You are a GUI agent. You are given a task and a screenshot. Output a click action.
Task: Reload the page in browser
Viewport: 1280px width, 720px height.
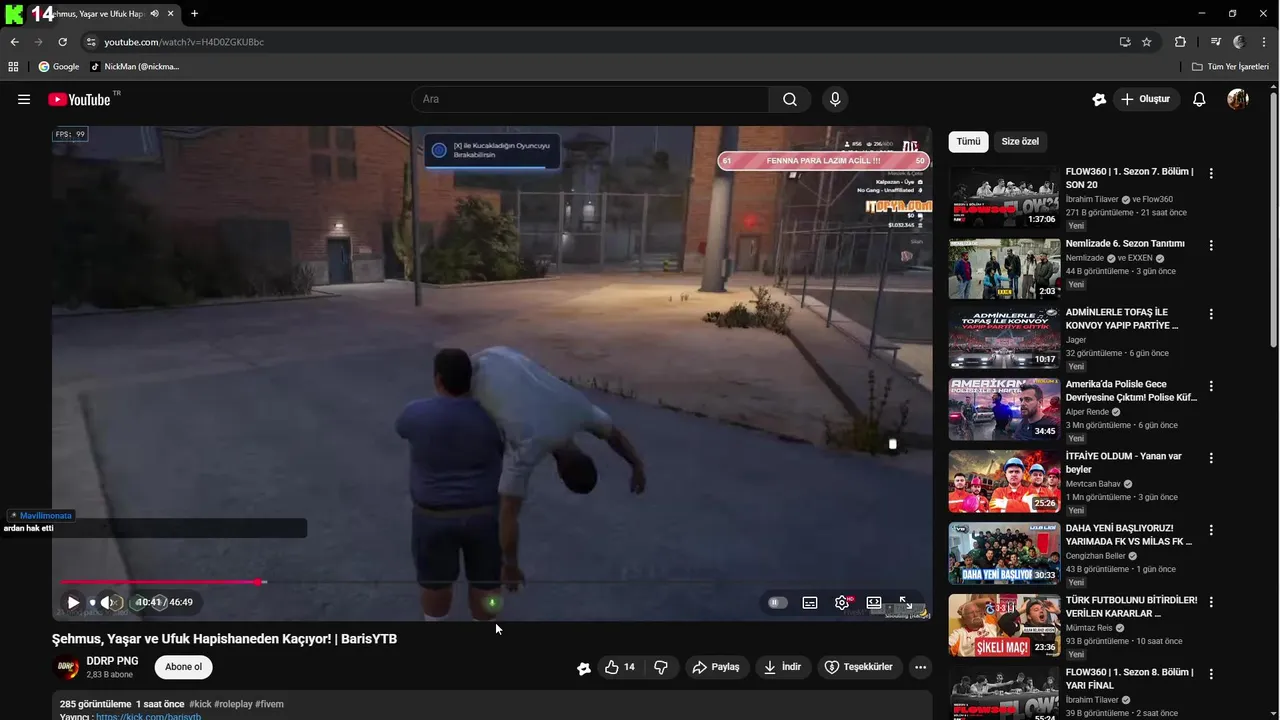[x=62, y=42]
